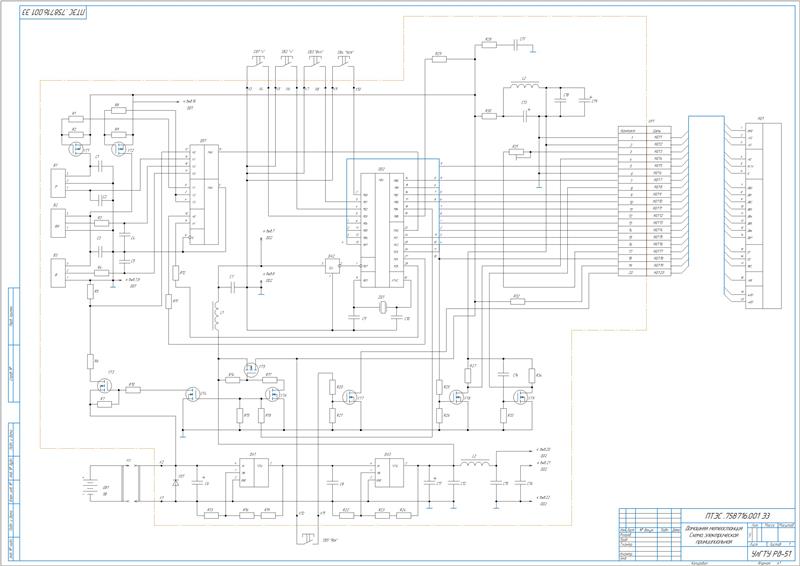This screenshot has width=800, height=566.
Task: Click the "Цепь" column header in XP1 table
Action: [658, 131]
